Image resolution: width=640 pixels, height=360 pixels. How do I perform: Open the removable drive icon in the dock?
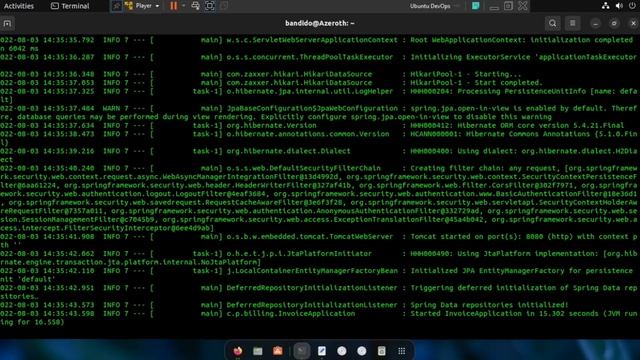click(382, 351)
